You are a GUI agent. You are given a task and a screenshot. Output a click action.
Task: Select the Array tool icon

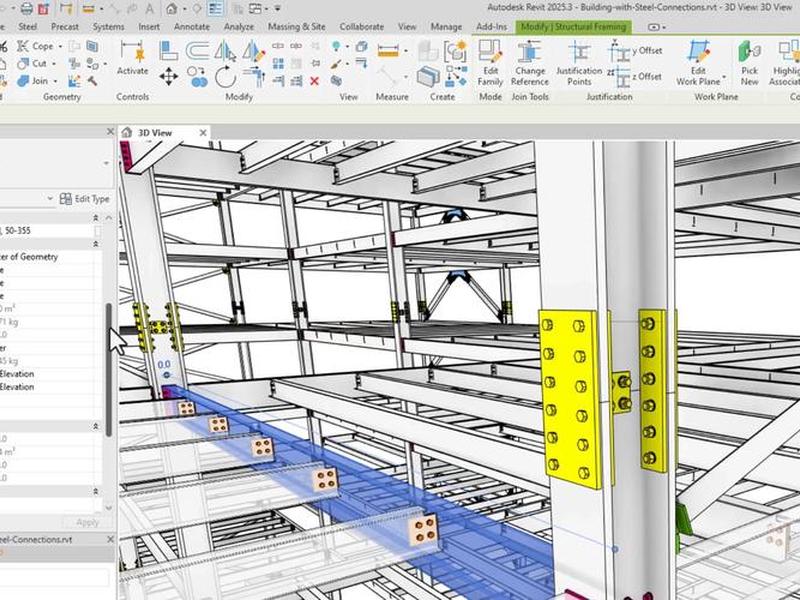click(x=278, y=63)
